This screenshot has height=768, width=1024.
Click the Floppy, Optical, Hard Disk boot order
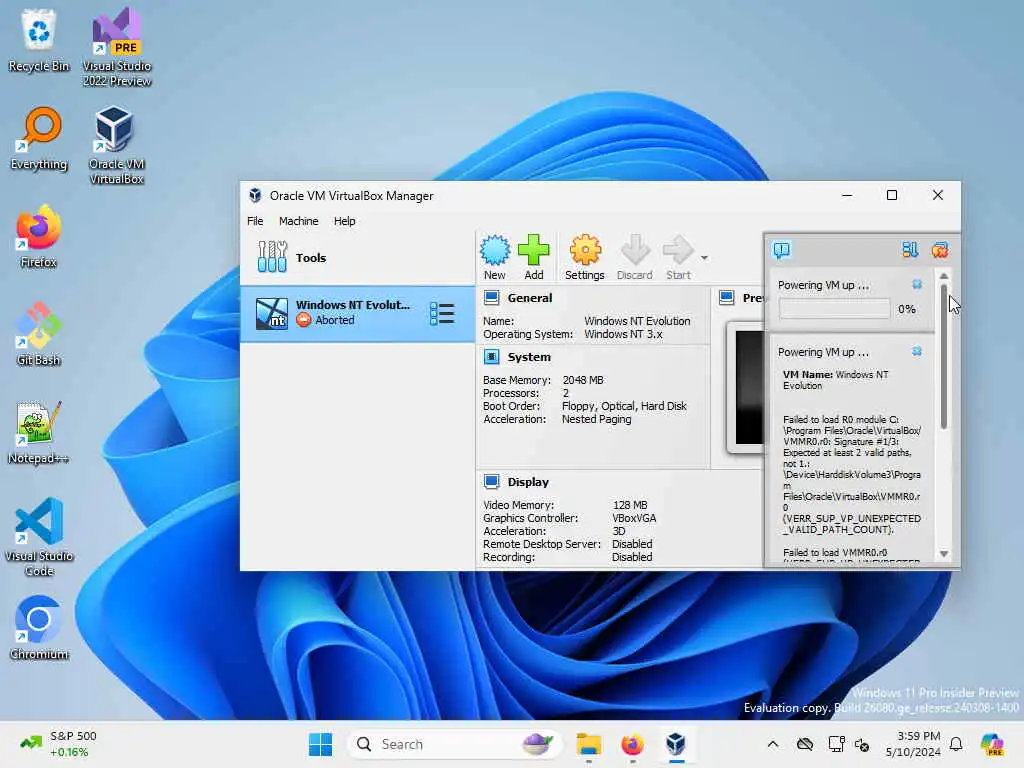tap(624, 406)
